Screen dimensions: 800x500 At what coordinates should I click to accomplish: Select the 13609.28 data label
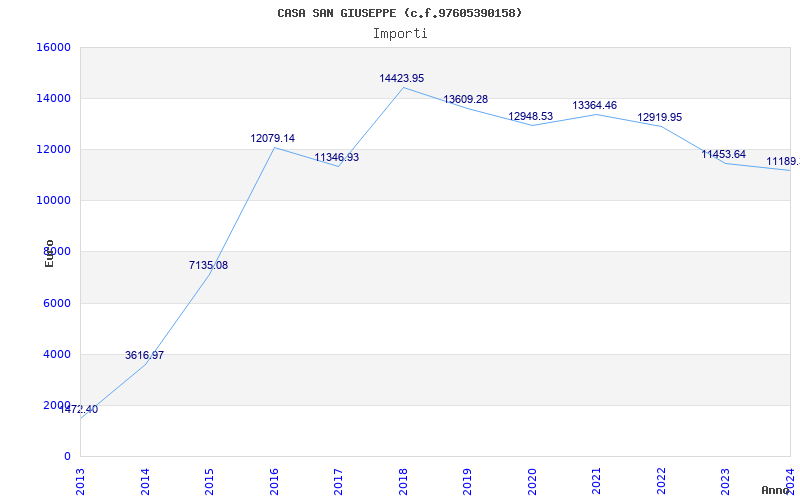[465, 99]
